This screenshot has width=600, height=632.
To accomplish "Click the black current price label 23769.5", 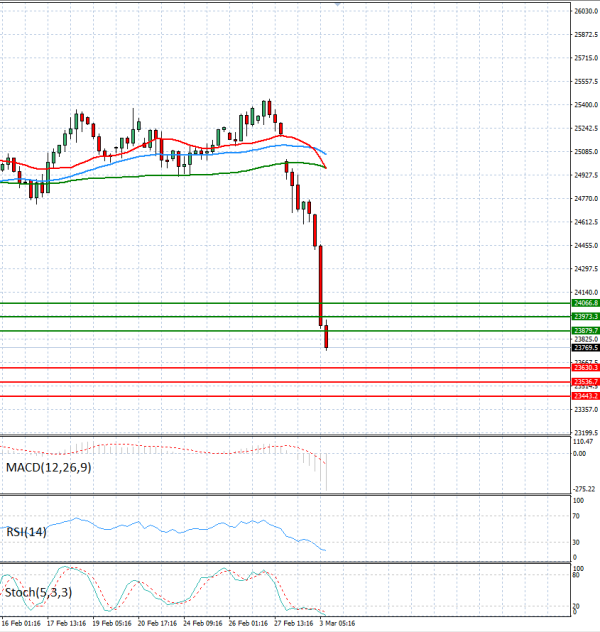I will click(585, 348).
